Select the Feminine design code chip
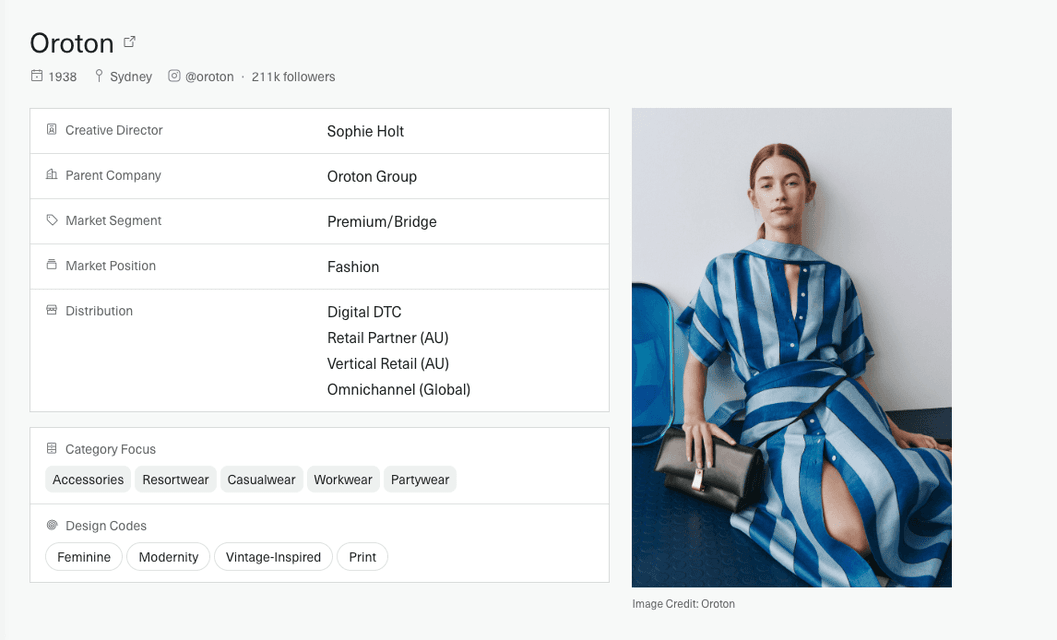Viewport: 1057px width, 640px height. pos(84,557)
